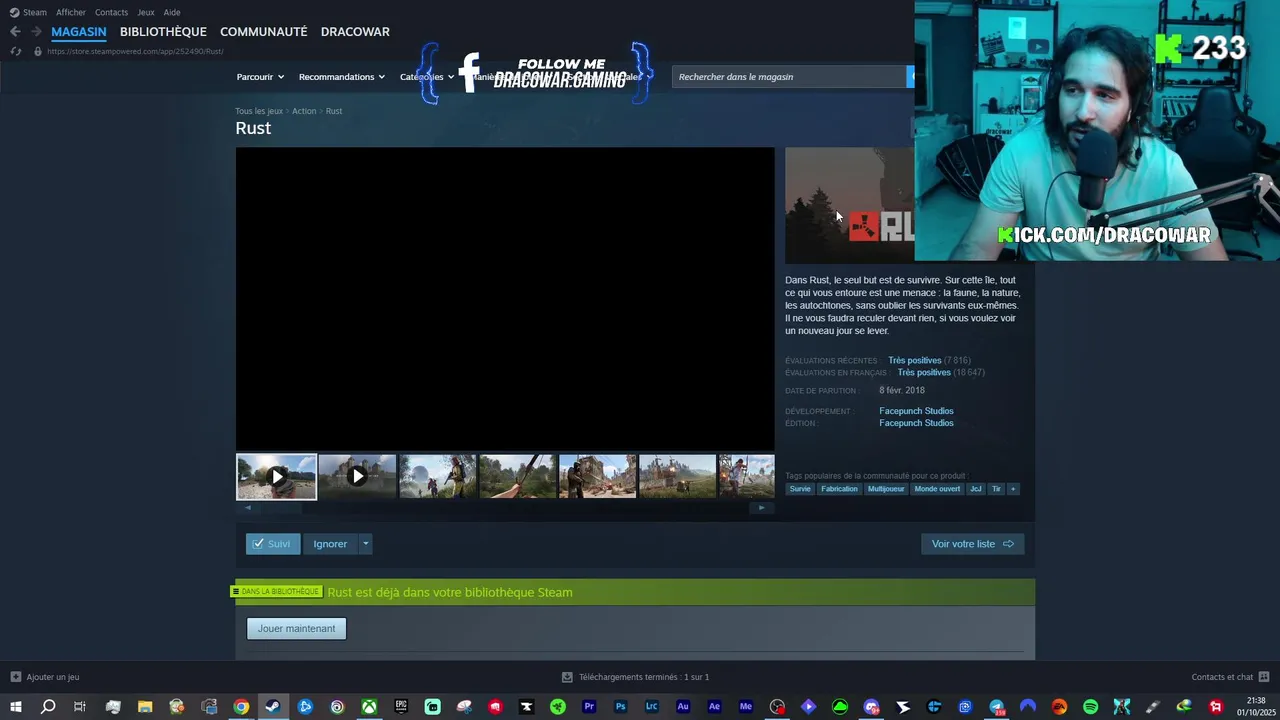Image resolution: width=1280 pixels, height=720 pixels.
Task: Click the lock icon beside the URL
Action: (x=38, y=51)
